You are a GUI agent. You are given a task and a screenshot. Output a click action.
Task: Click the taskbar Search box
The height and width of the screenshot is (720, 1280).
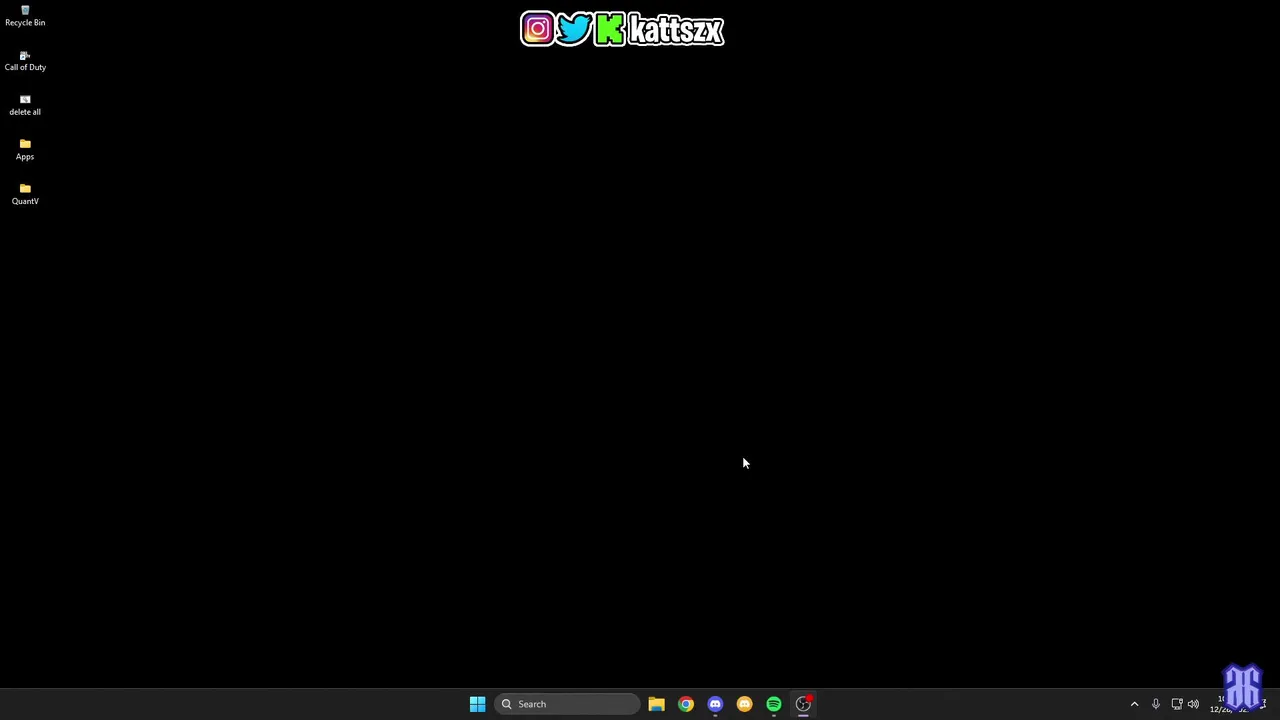coord(568,704)
